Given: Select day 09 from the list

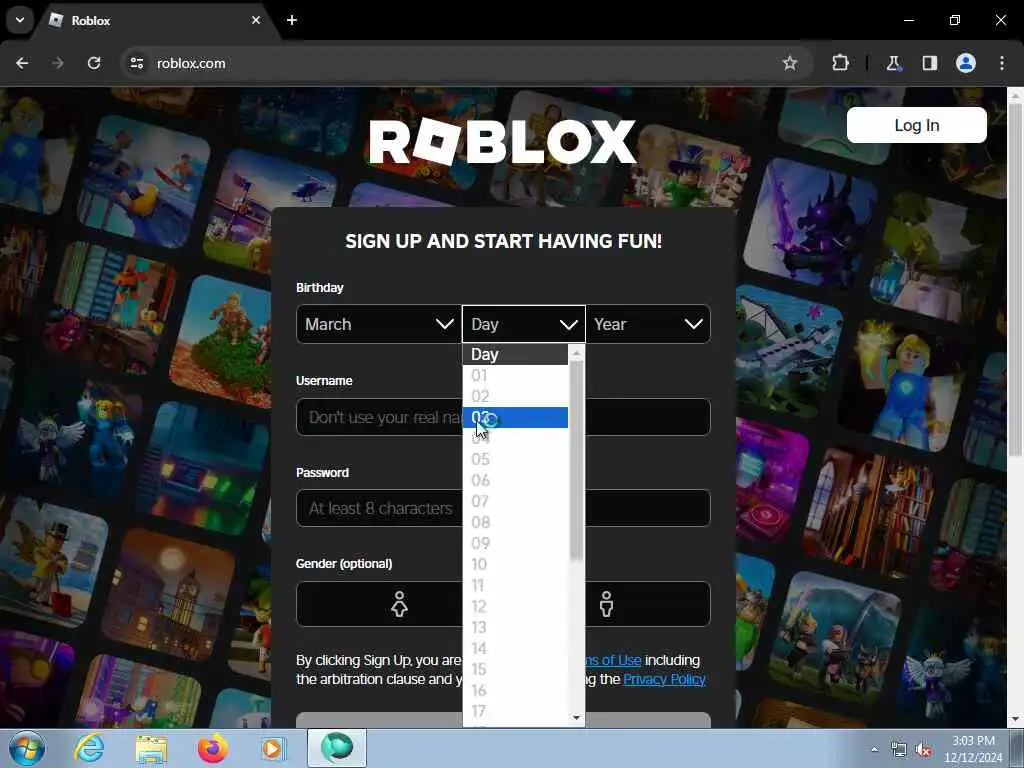Looking at the screenshot, I should 515,543.
